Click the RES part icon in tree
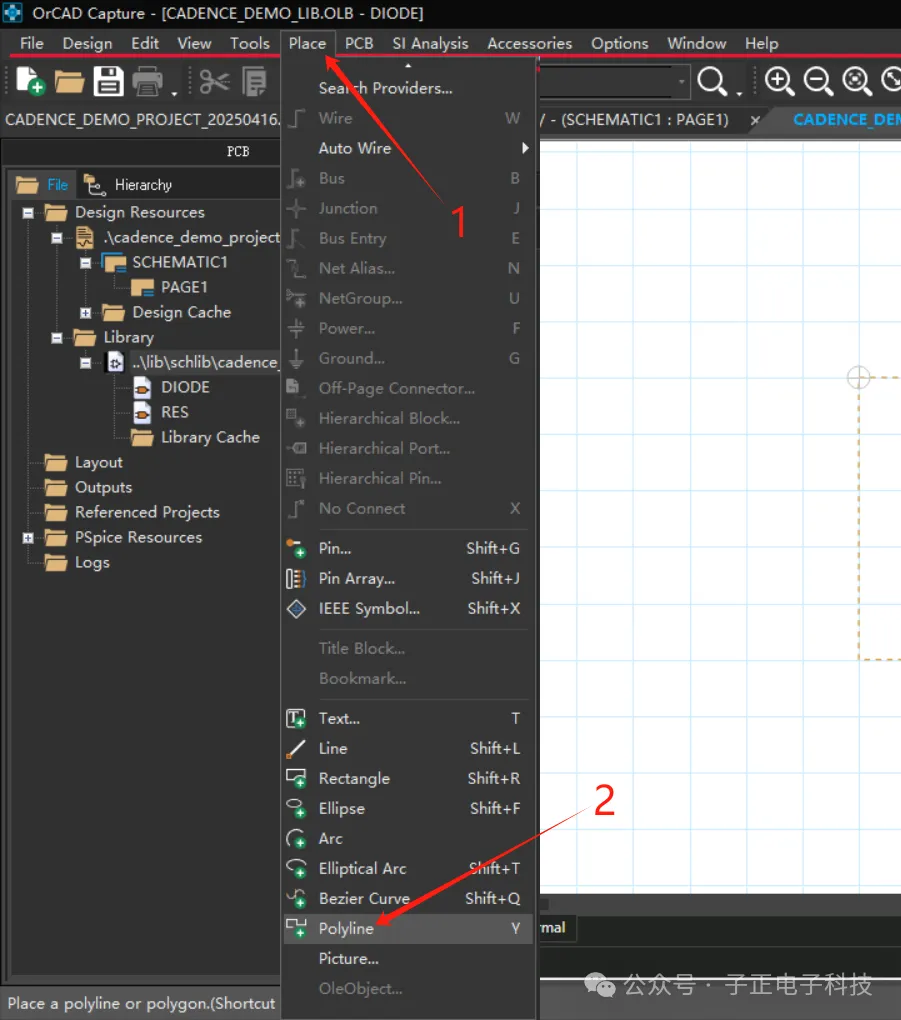This screenshot has width=901, height=1020. click(x=142, y=412)
